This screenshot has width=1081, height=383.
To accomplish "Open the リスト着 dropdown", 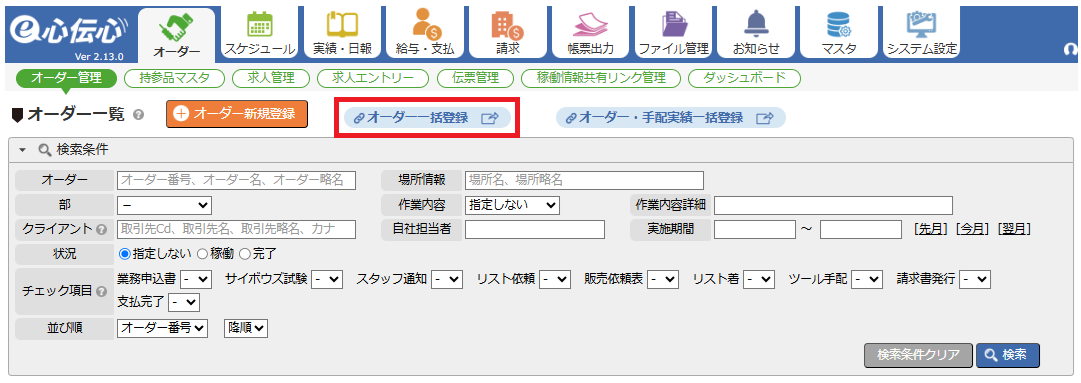I will [x=759, y=279].
